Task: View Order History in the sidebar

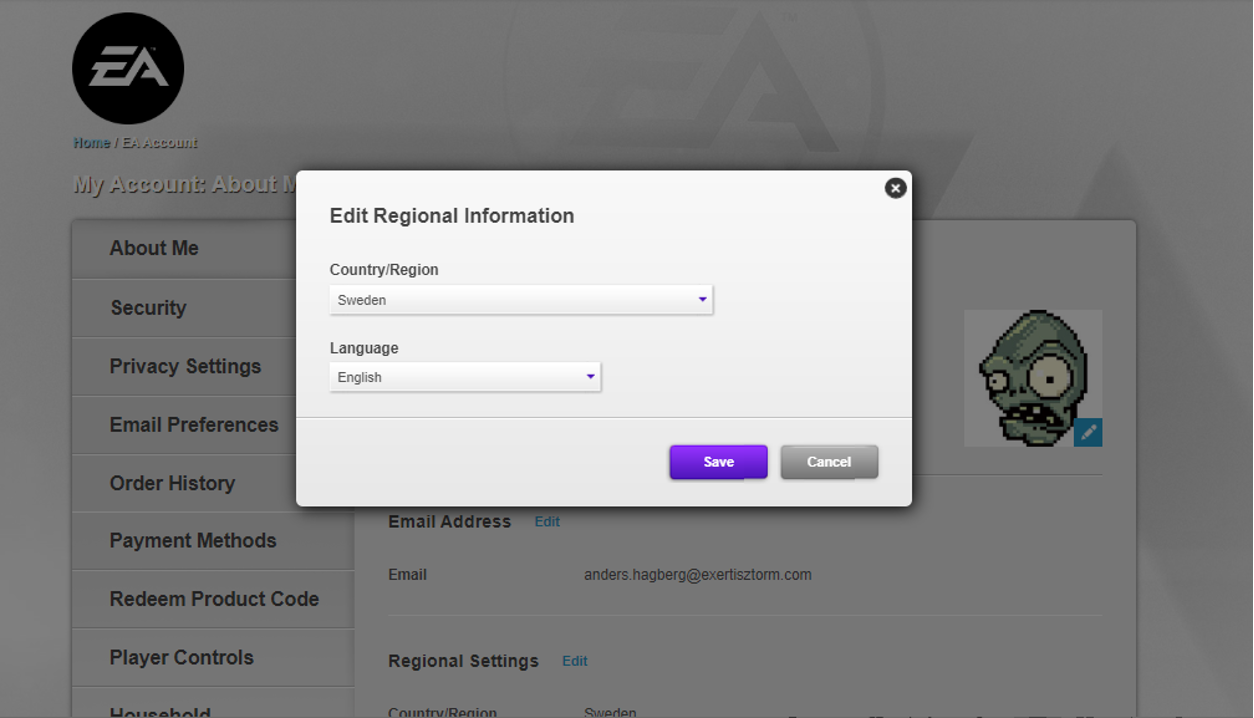Action: (x=172, y=483)
